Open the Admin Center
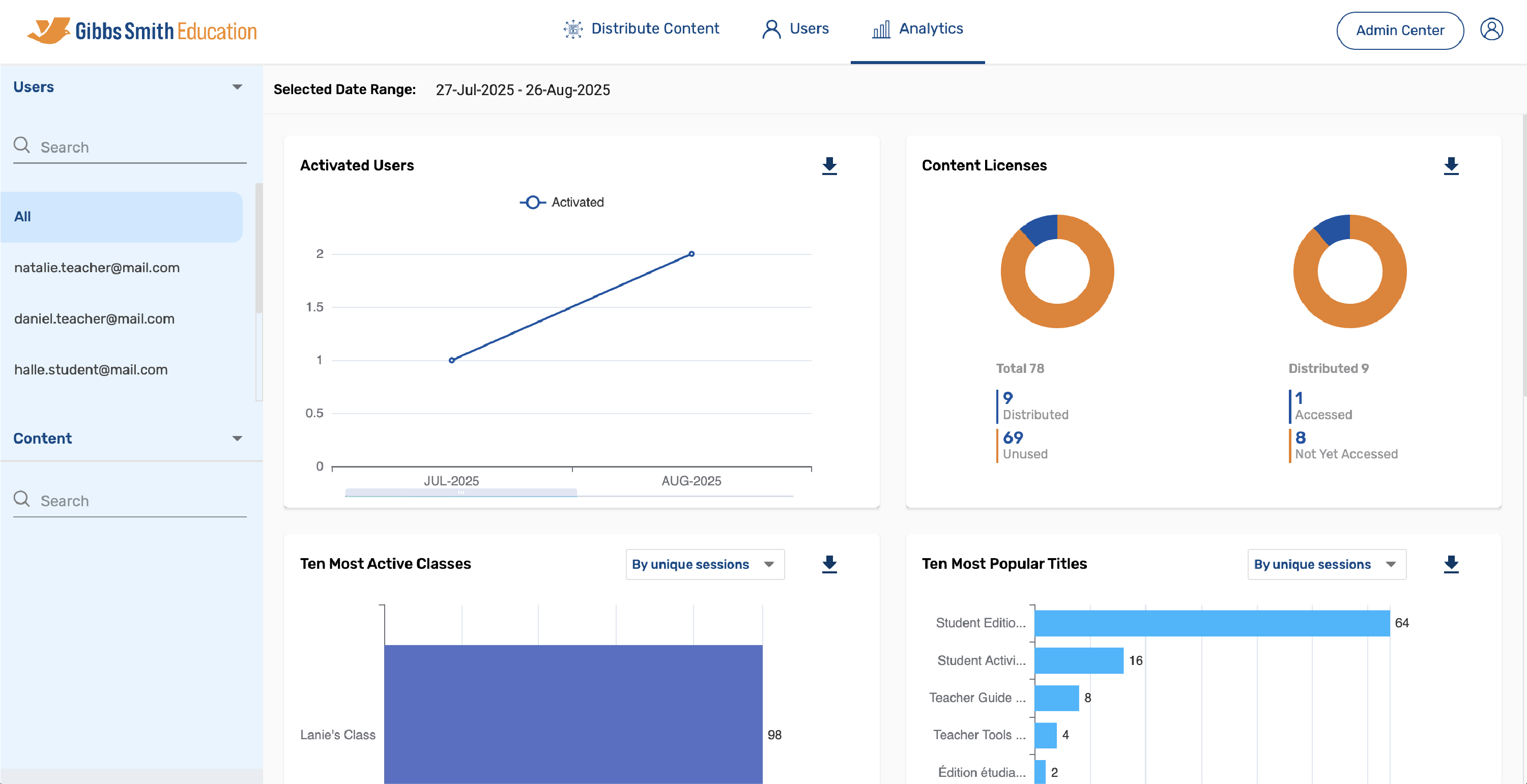 1400,30
